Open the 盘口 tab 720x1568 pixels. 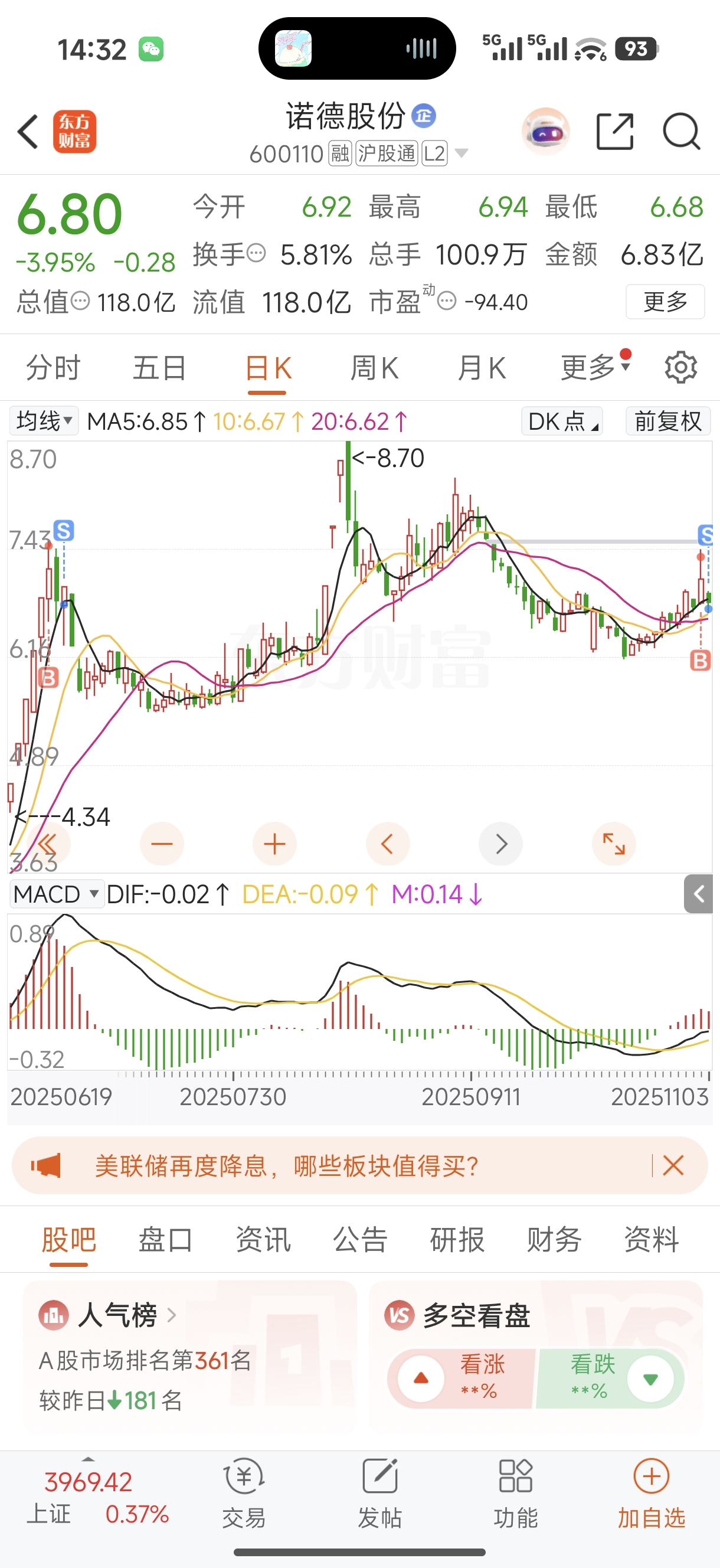click(x=166, y=1239)
